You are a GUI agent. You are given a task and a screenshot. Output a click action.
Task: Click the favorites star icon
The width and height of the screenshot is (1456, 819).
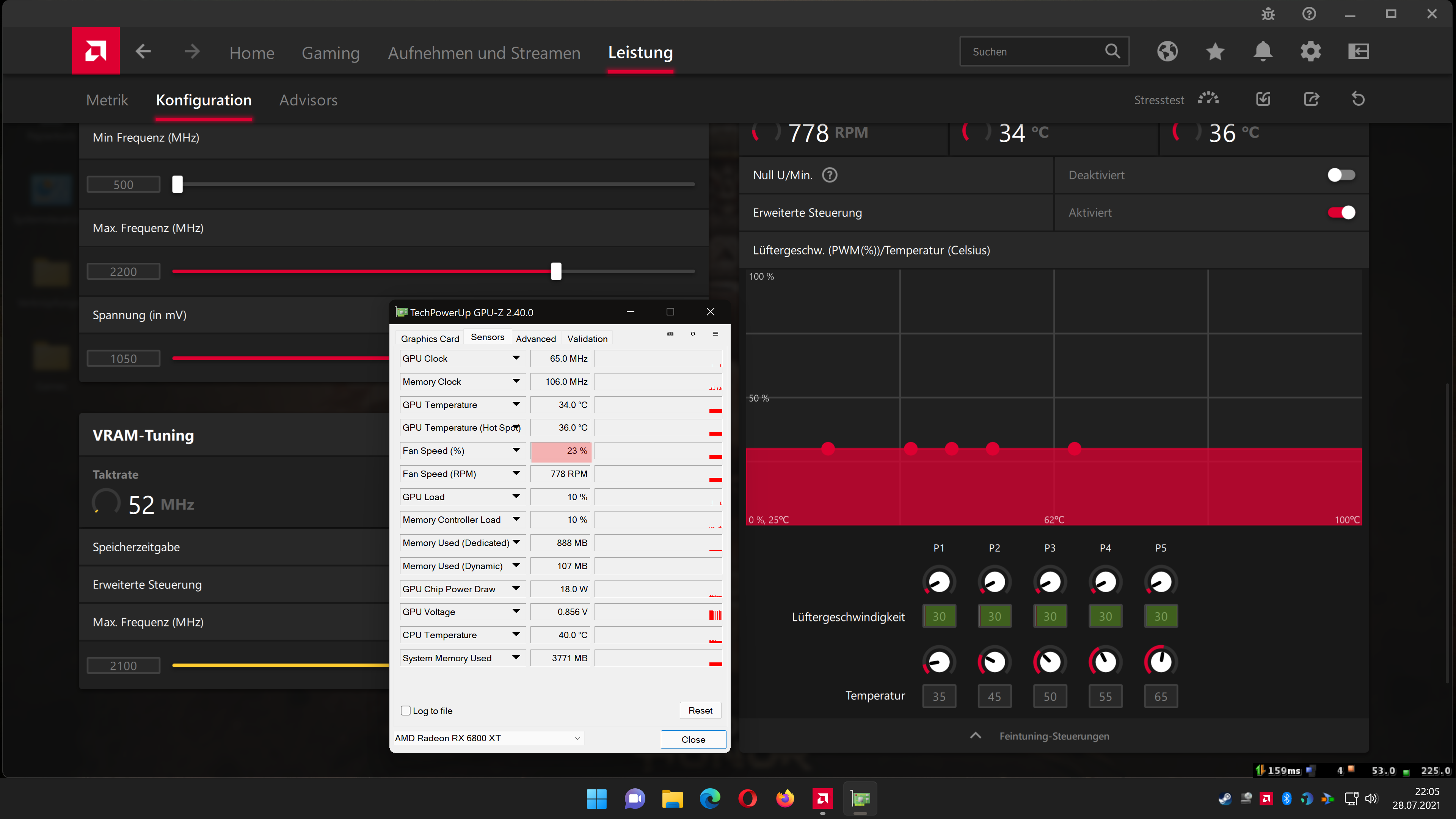1214,52
